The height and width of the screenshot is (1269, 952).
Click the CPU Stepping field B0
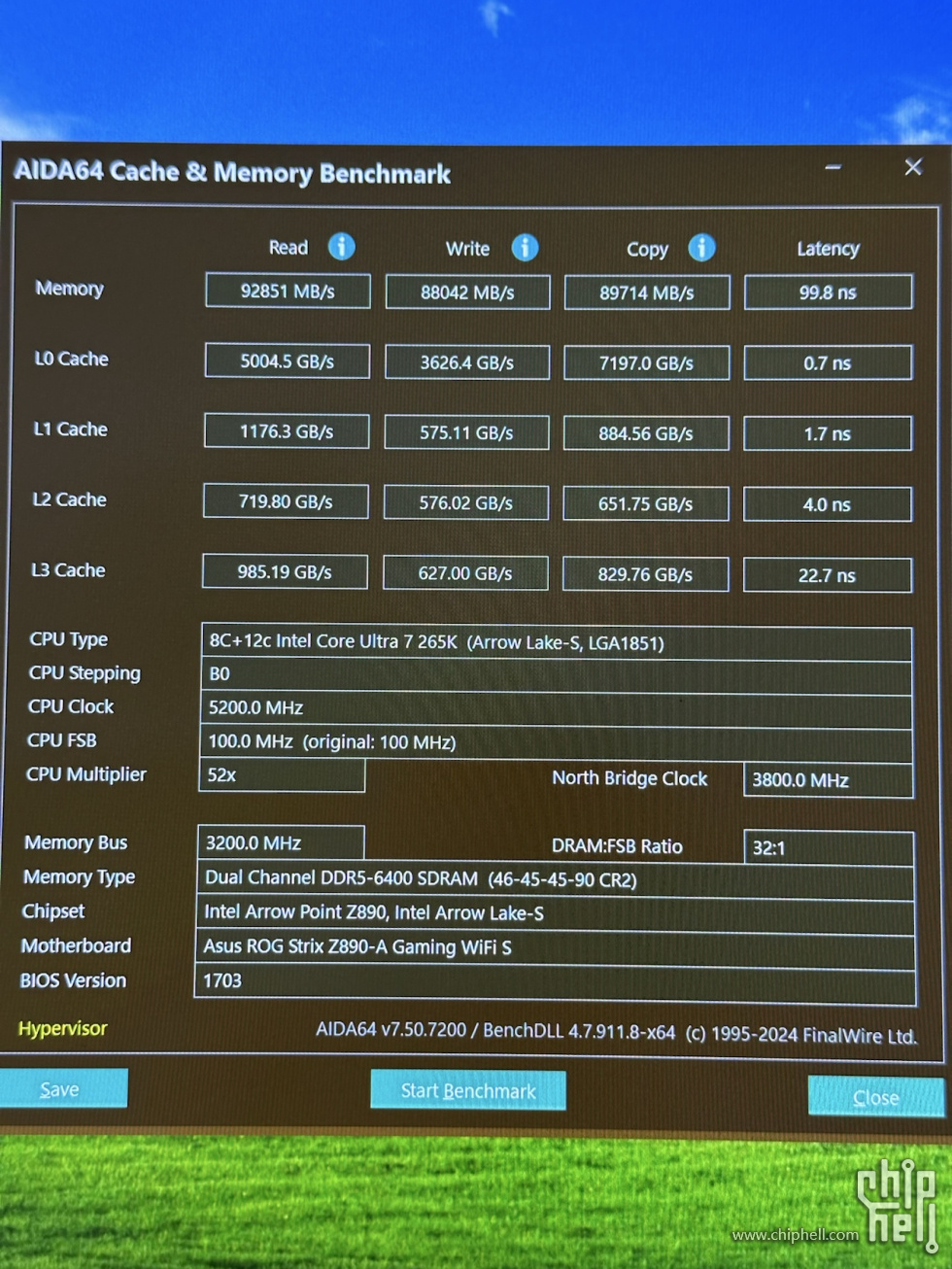557,674
